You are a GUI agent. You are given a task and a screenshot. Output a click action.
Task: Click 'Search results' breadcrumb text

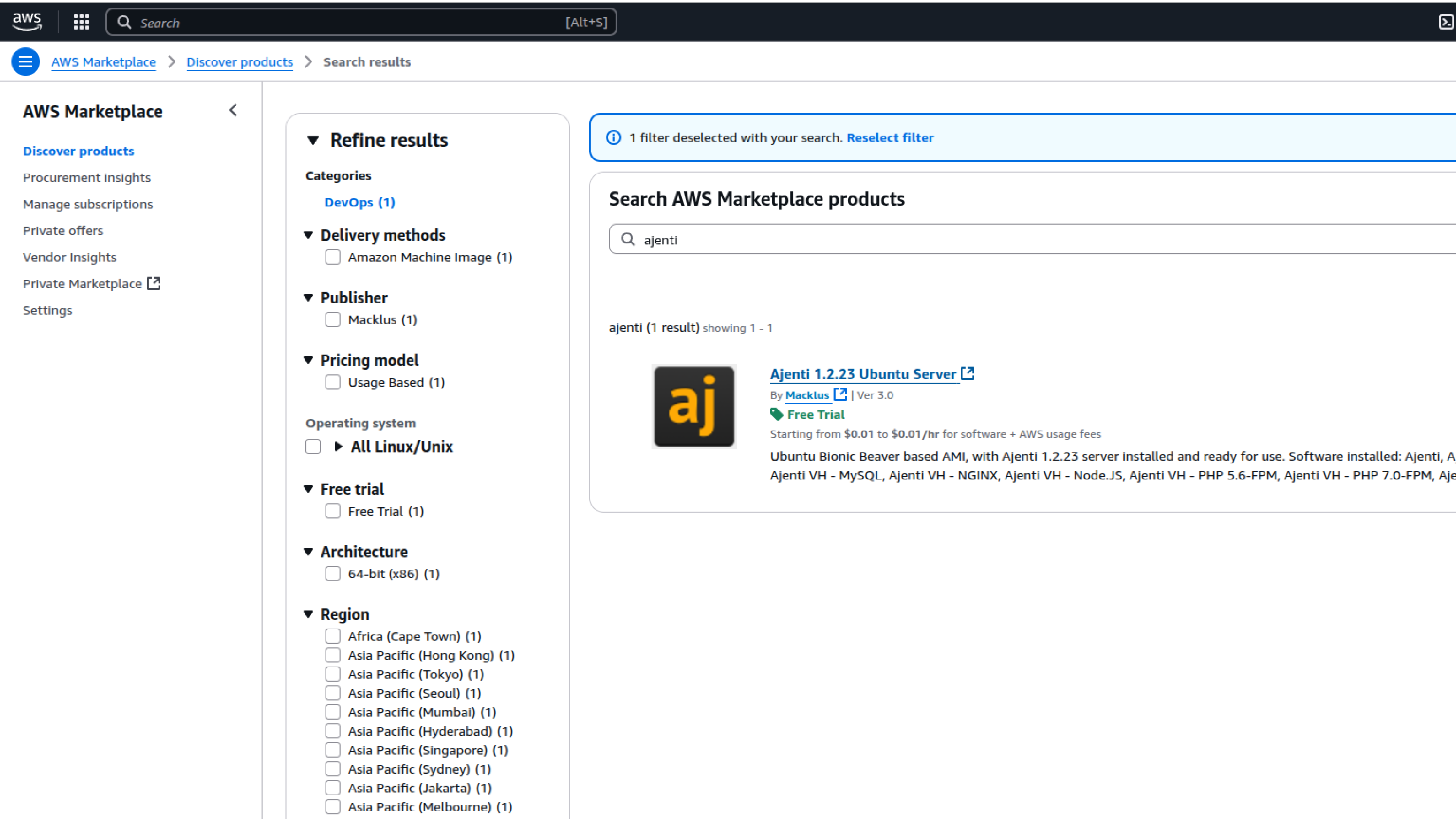pyautogui.click(x=367, y=61)
